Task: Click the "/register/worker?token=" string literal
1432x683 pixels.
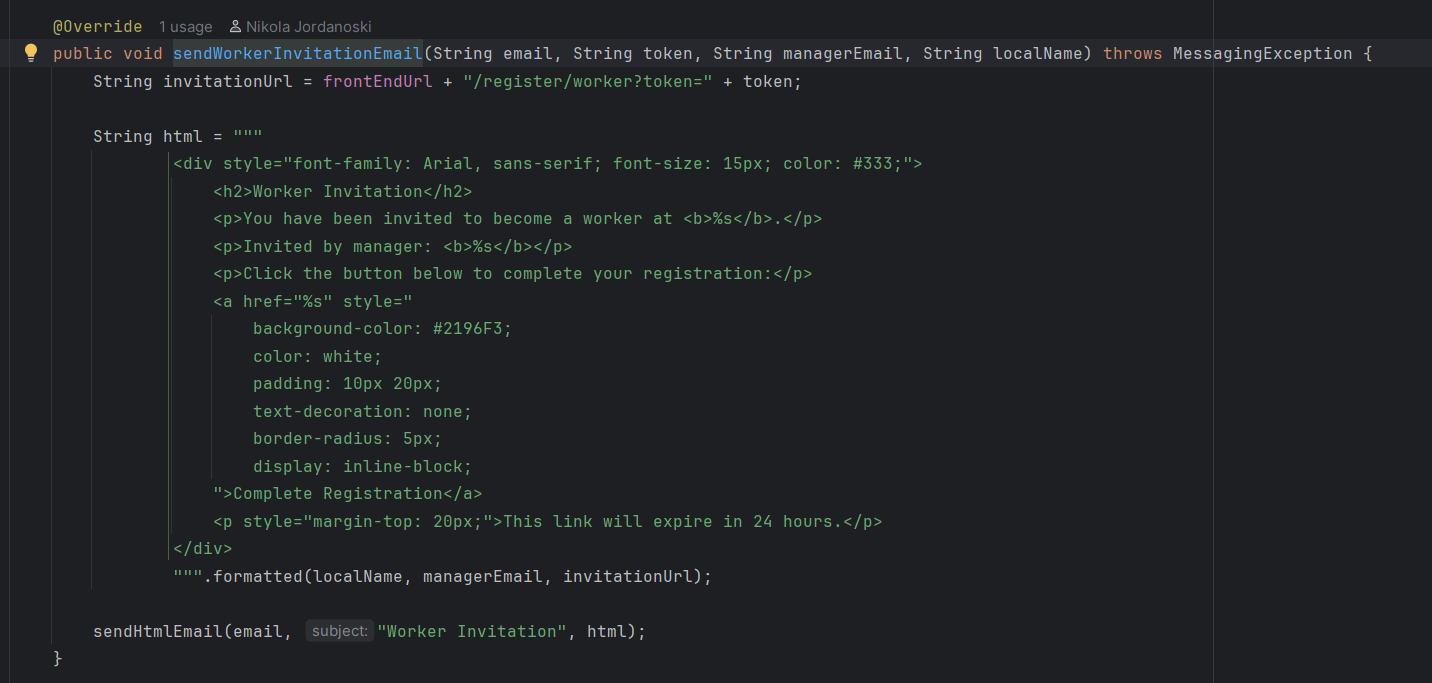Action: coord(587,81)
